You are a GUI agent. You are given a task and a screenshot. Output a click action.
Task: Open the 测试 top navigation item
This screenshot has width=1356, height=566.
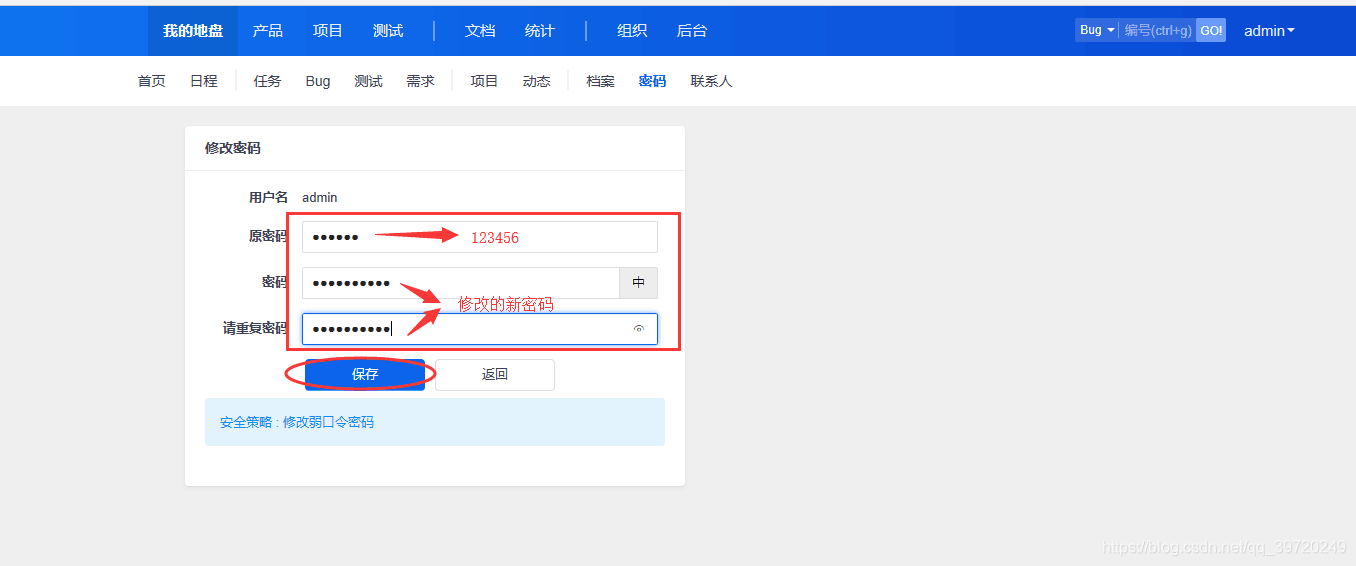click(x=388, y=31)
